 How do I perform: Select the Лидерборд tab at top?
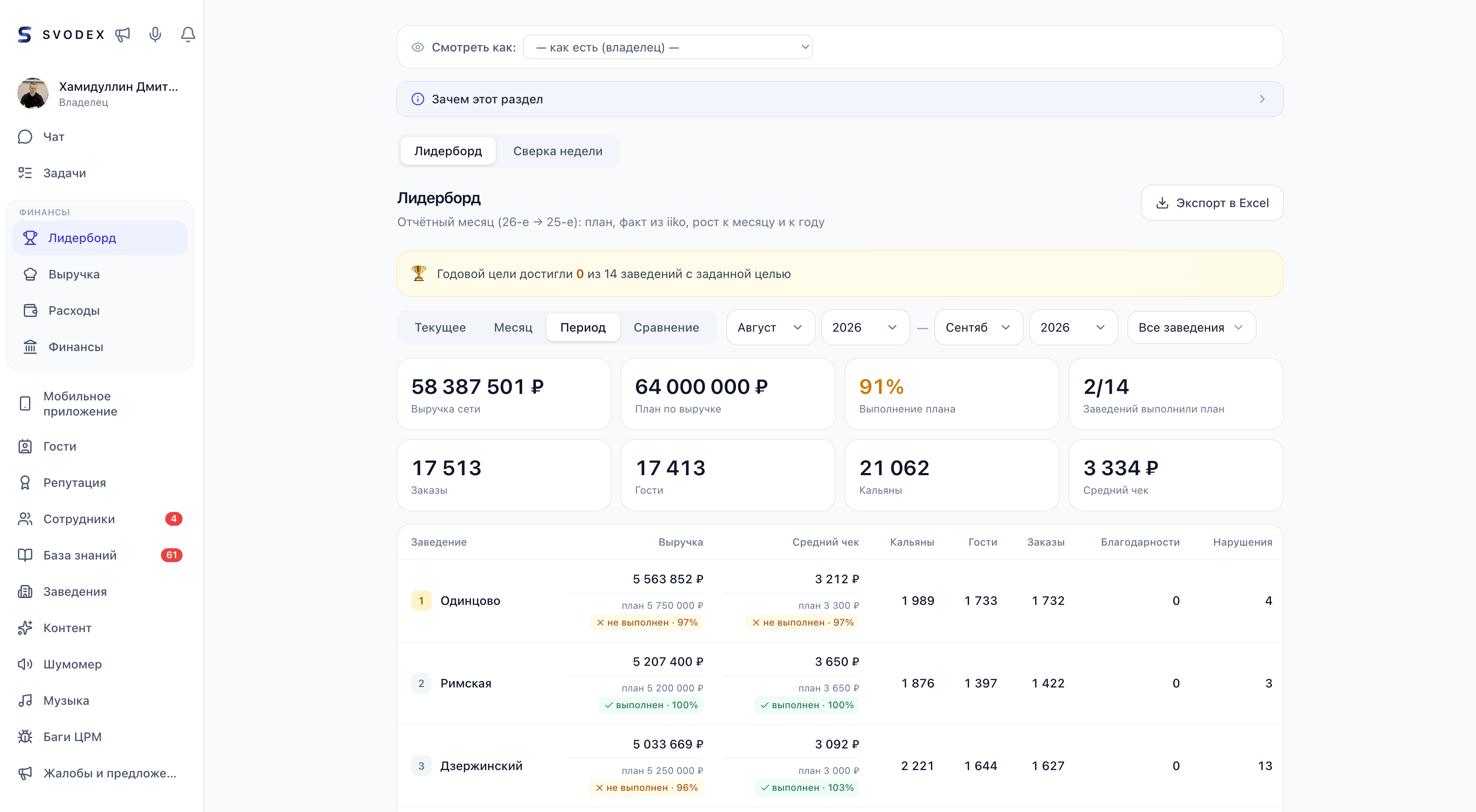tap(448, 151)
